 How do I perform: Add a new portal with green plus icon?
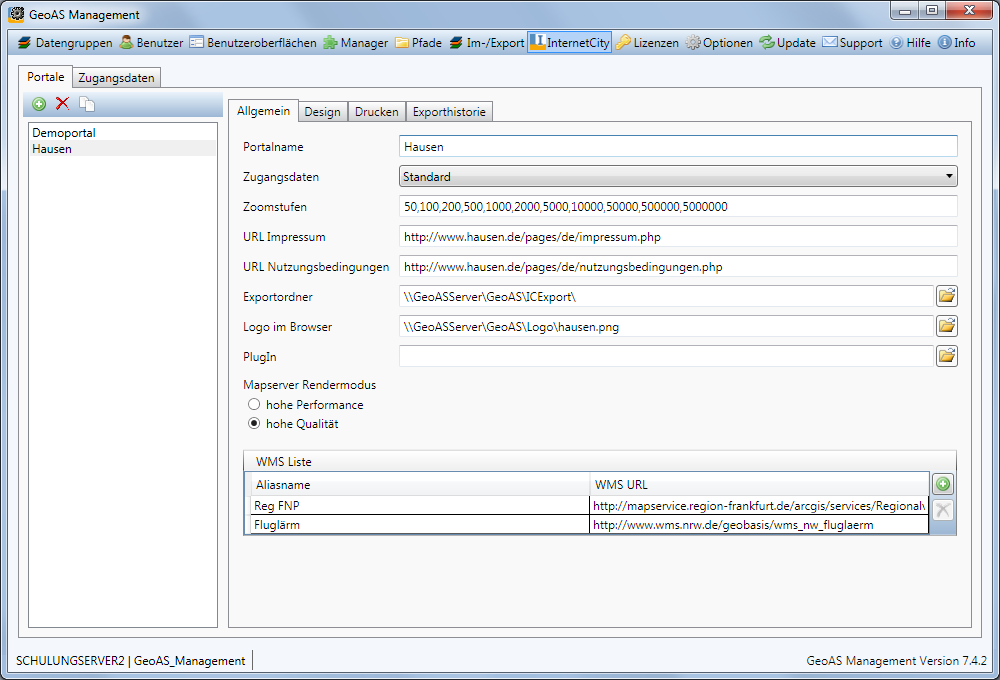click(39, 104)
